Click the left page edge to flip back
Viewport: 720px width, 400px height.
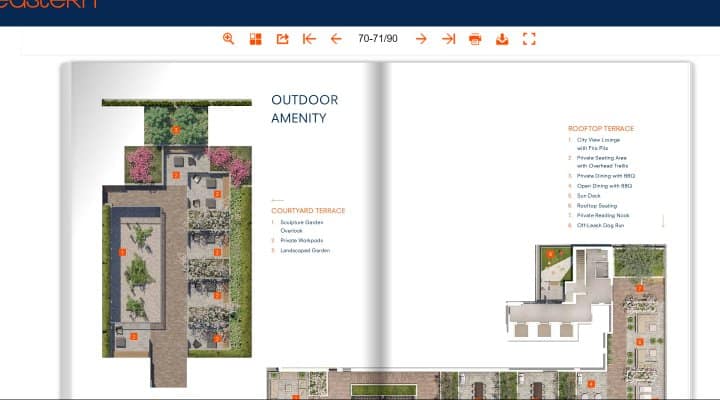66,230
